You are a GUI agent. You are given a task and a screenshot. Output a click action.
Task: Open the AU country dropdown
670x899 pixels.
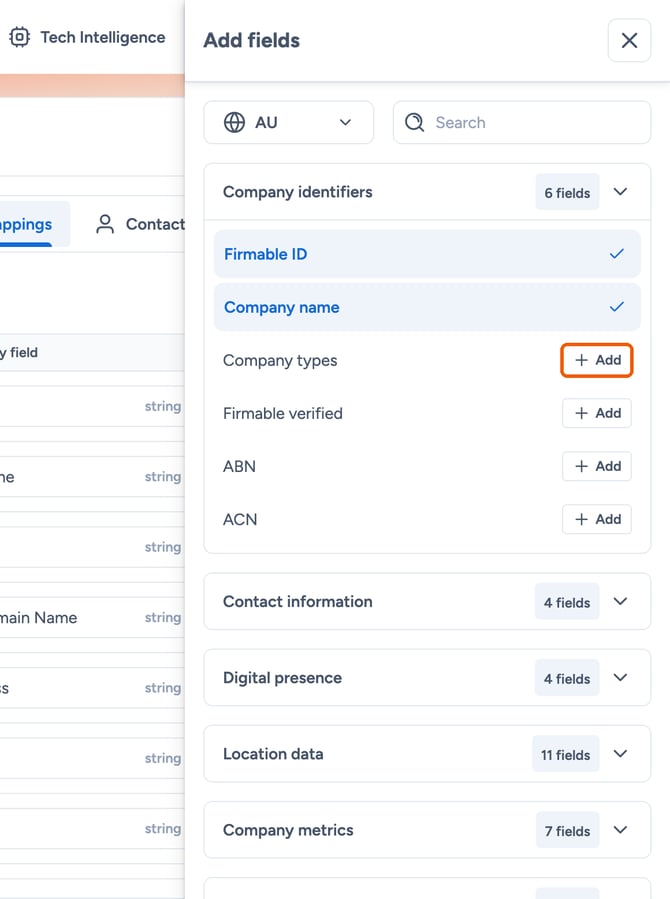click(288, 122)
